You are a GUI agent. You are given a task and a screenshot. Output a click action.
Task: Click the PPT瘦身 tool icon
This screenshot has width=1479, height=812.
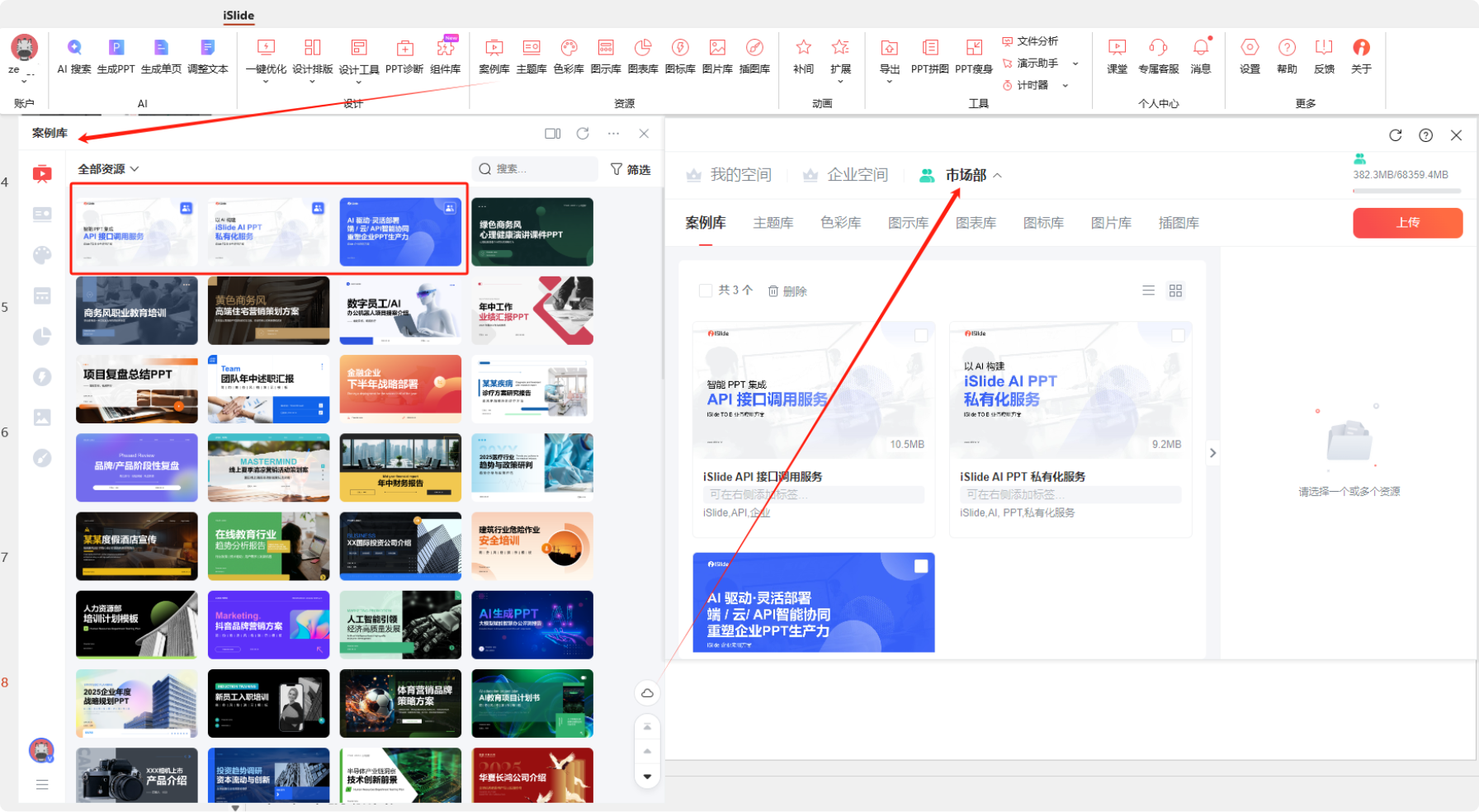(x=973, y=49)
